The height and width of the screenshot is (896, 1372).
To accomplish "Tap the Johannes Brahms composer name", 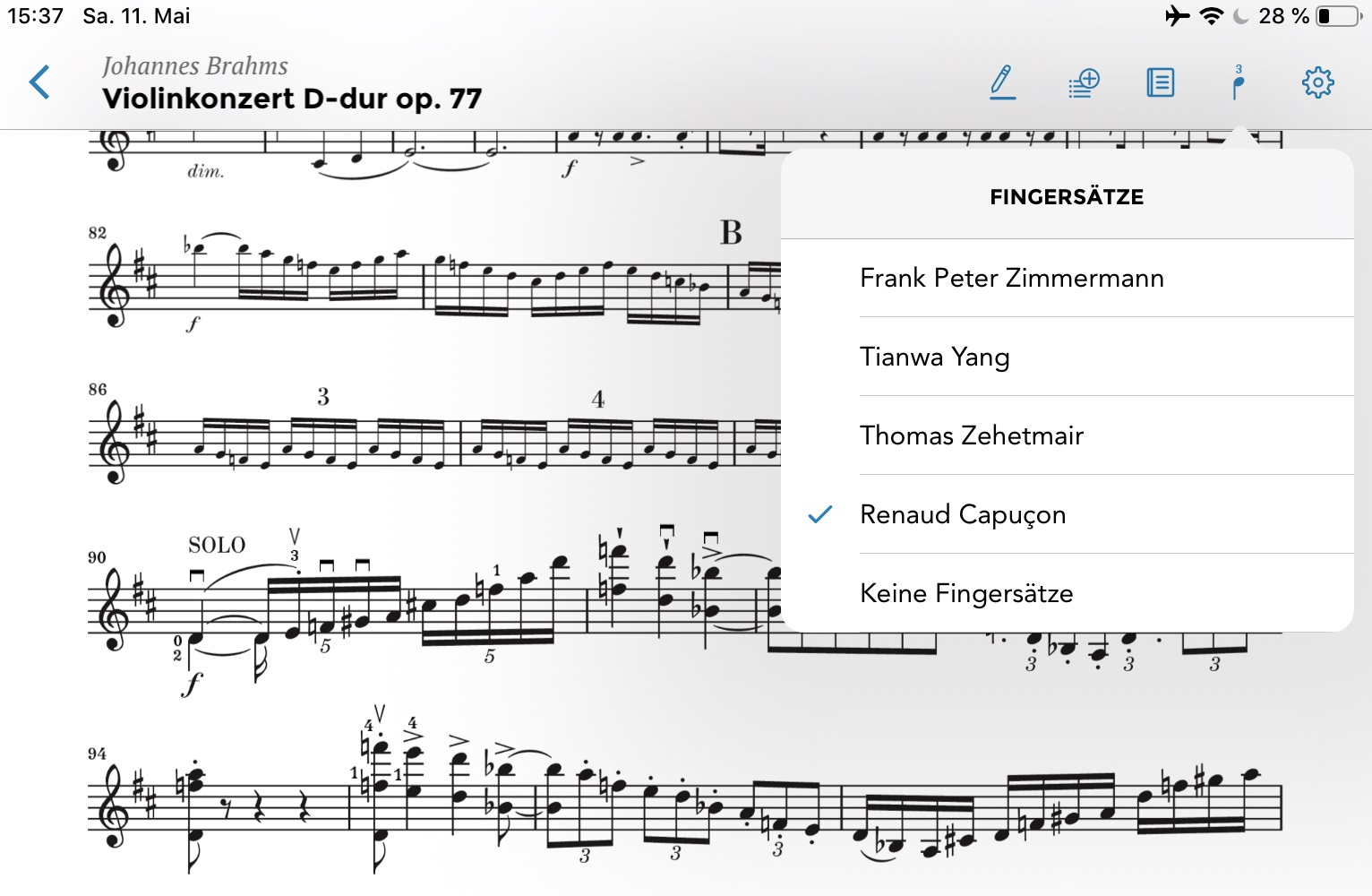I will [x=195, y=66].
